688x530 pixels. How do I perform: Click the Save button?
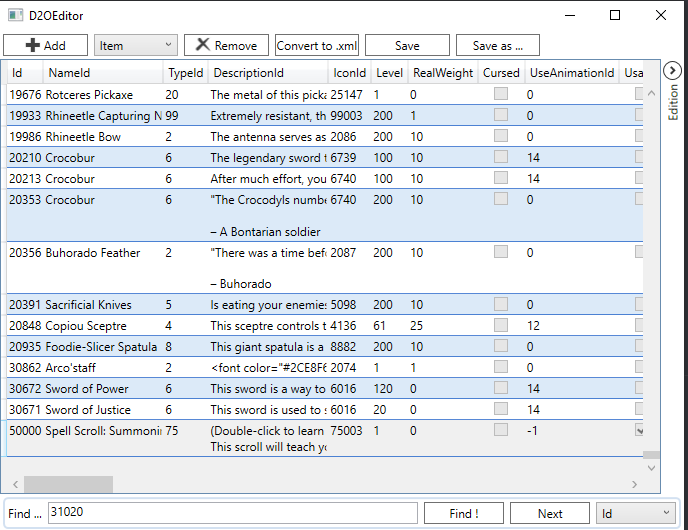(x=407, y=45)
